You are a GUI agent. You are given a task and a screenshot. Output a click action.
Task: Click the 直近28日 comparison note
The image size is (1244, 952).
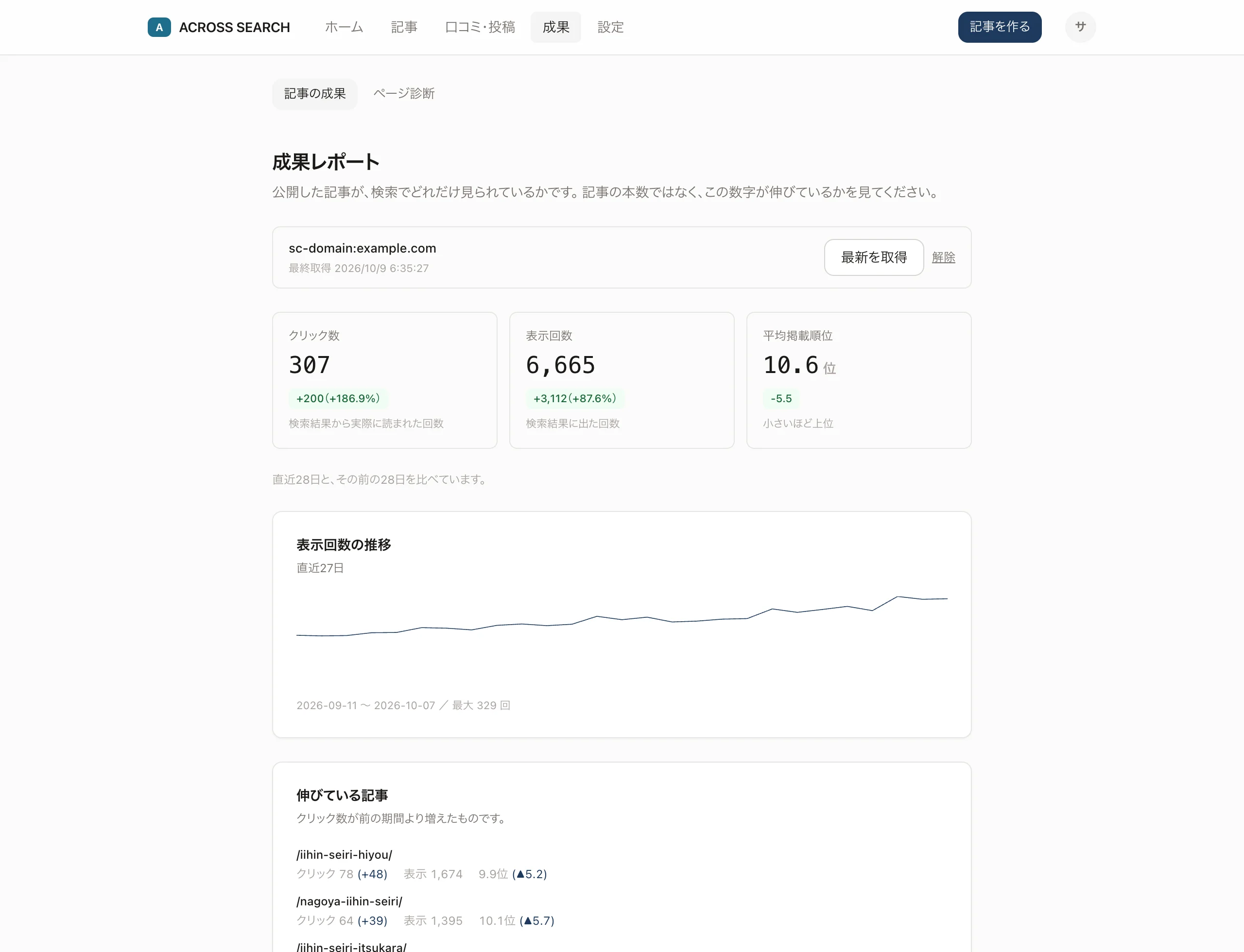[380, 479]
